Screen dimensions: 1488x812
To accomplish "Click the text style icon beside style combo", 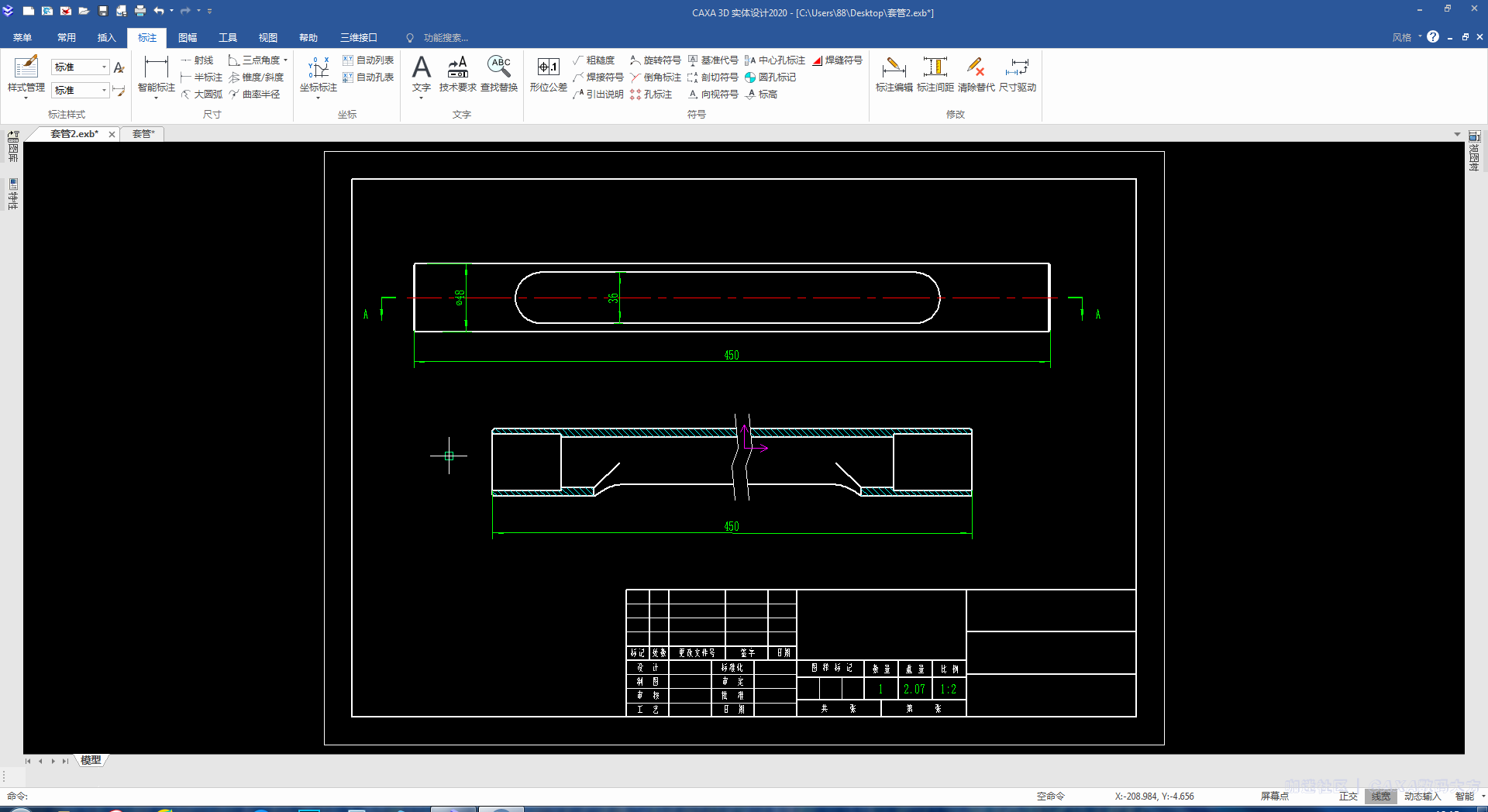I will tap(119, 67).
